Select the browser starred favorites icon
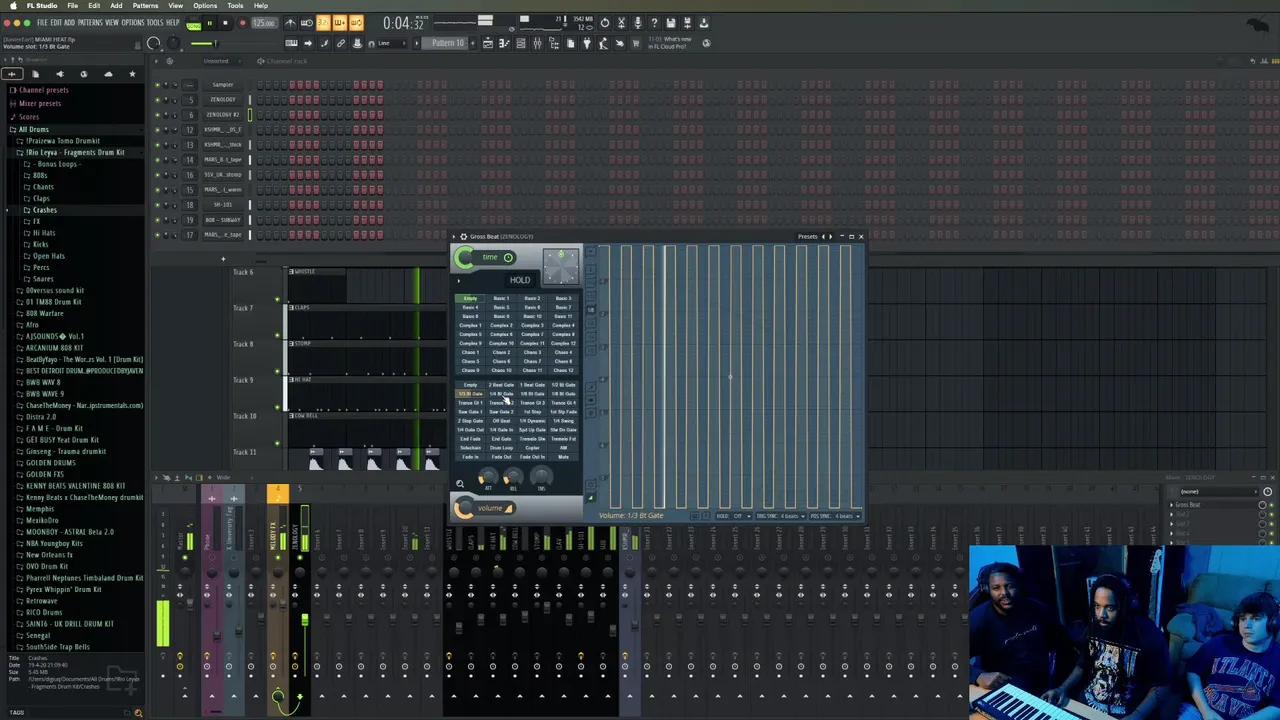This screenshot has width=1280, height=720. (132, 74)
